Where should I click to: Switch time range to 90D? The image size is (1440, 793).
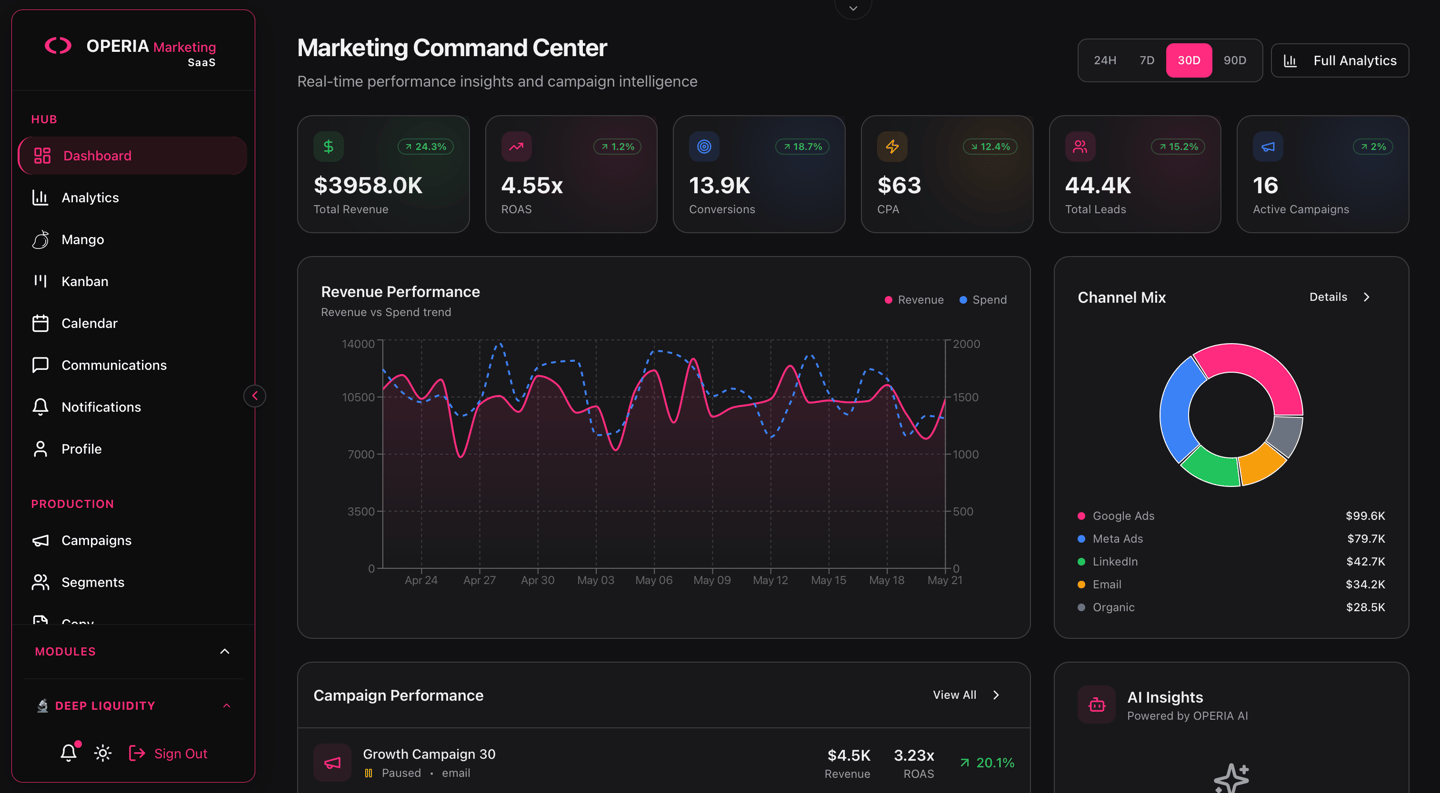click(x=1235, y=60)
